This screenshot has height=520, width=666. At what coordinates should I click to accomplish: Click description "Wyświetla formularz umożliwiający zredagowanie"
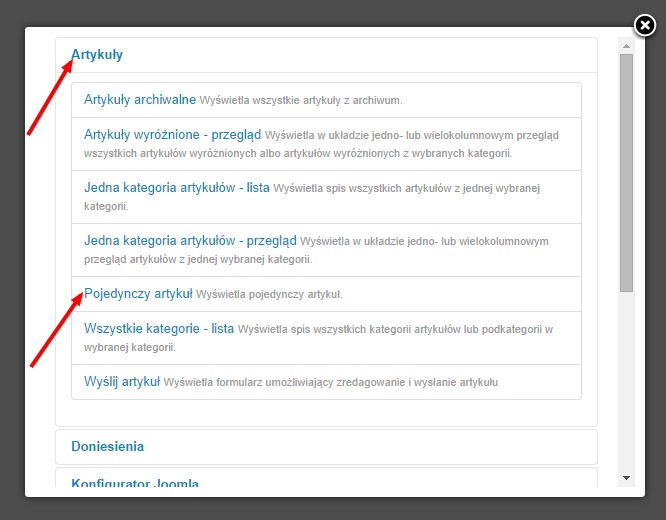(331, 383)
